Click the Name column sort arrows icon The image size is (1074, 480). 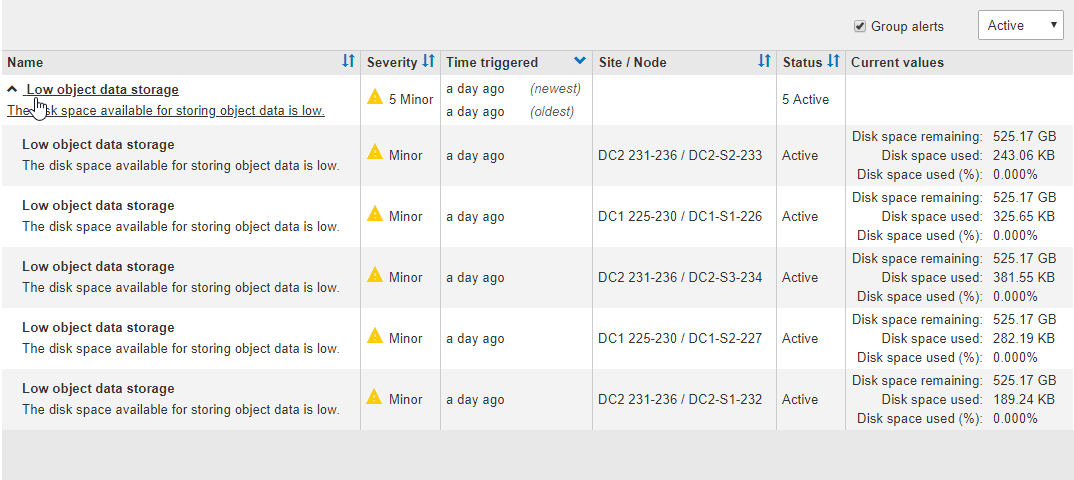348,62
